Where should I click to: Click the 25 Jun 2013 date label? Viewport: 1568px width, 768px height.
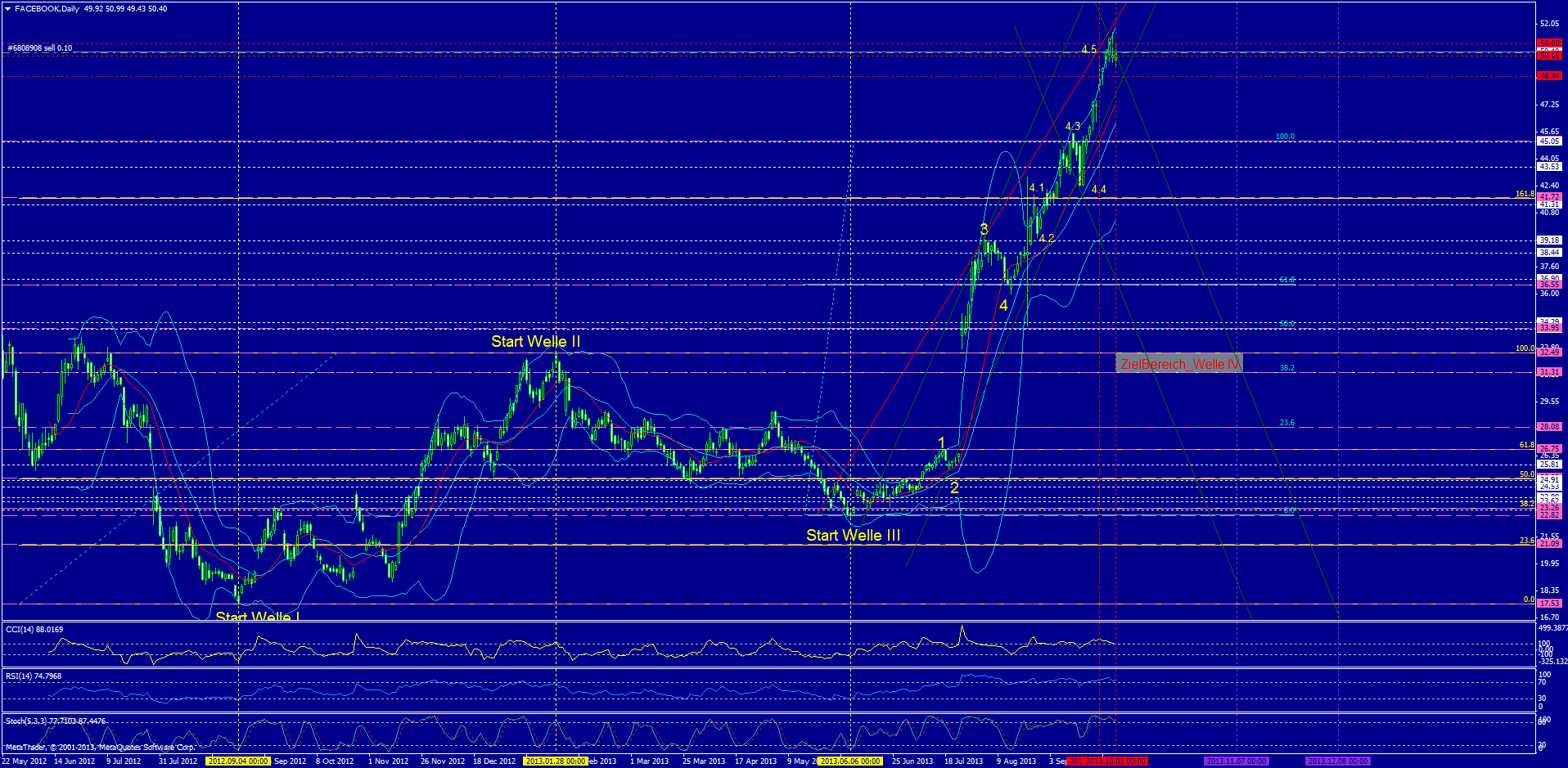click(x=912, y=761)
